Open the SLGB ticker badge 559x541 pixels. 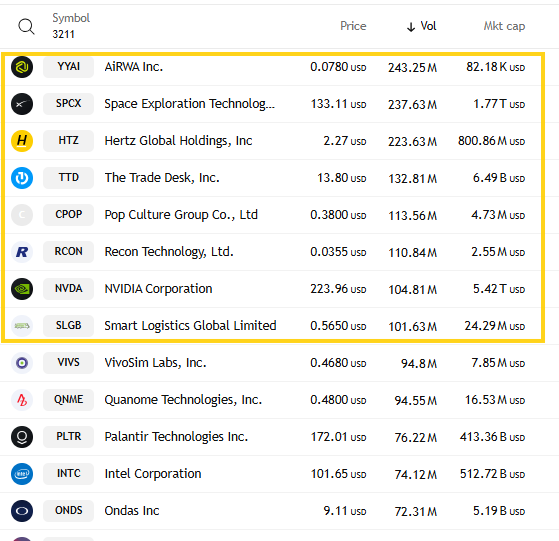68,325
